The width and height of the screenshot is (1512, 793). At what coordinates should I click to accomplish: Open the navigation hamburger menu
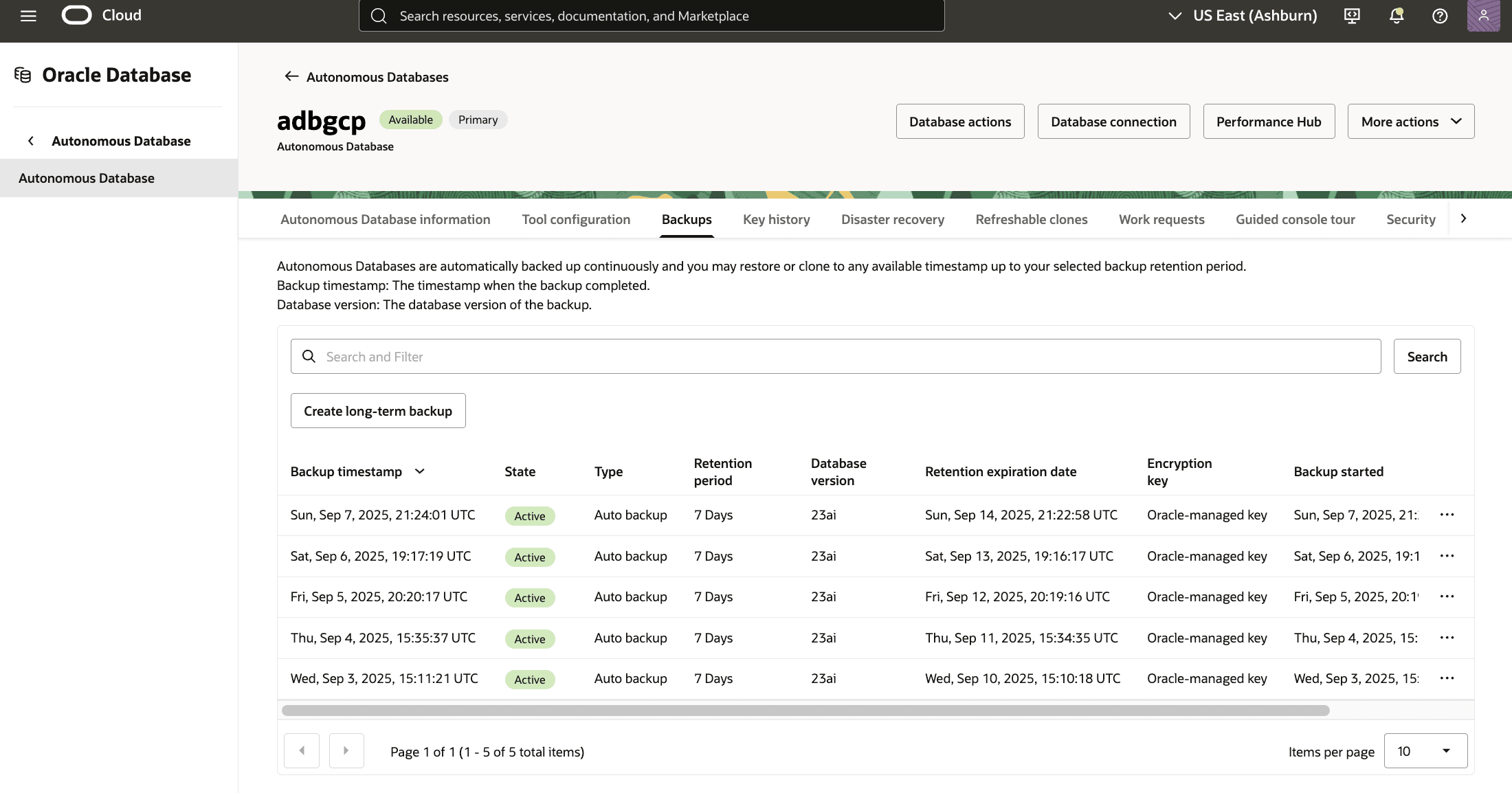click(x=28, y=15)
